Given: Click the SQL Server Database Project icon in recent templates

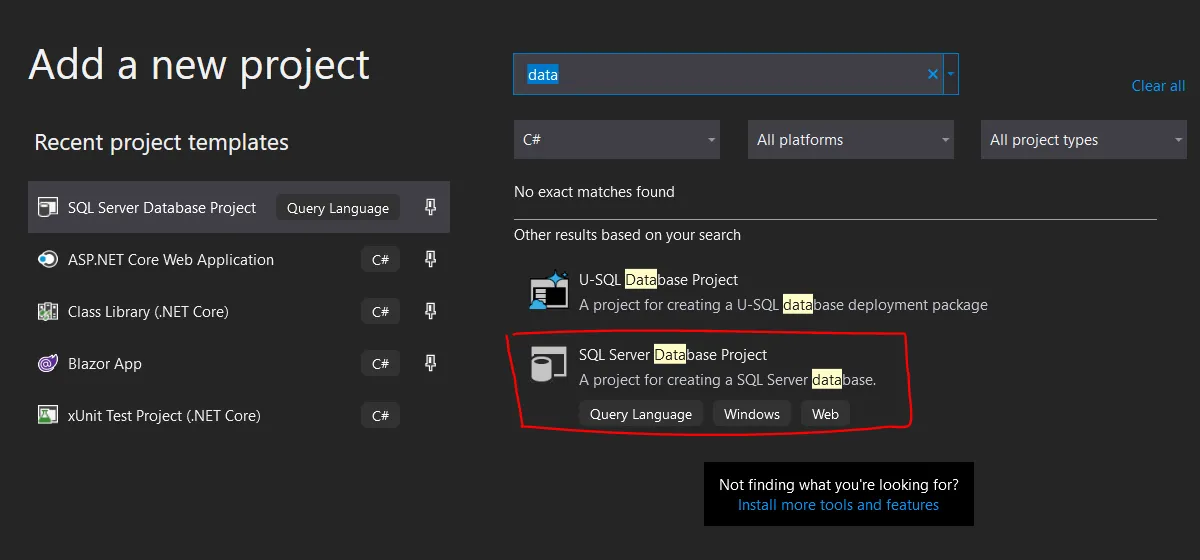Looking at the screenshot, I should (x=47, y=208).
